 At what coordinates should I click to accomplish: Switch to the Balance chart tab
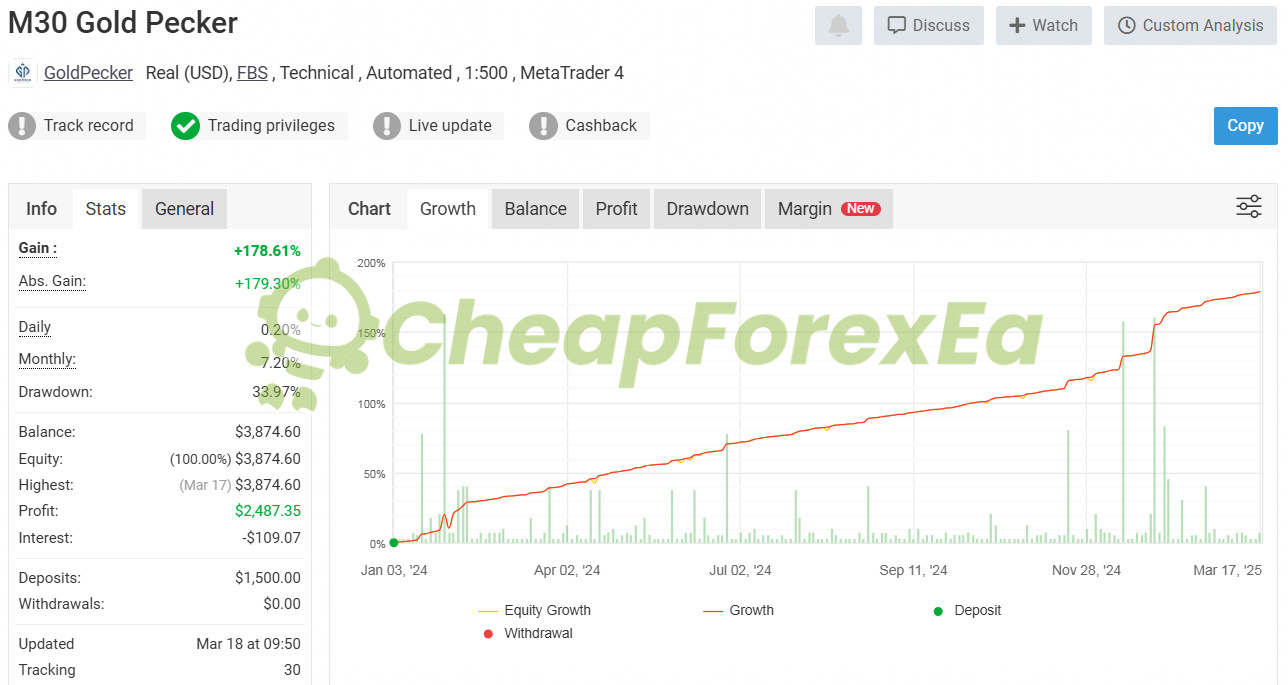535,209
